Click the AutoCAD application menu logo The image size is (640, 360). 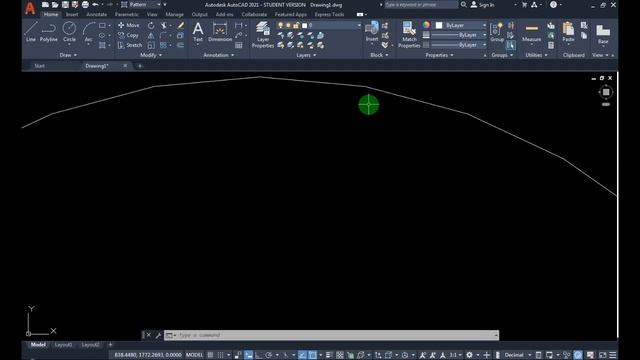30,8
